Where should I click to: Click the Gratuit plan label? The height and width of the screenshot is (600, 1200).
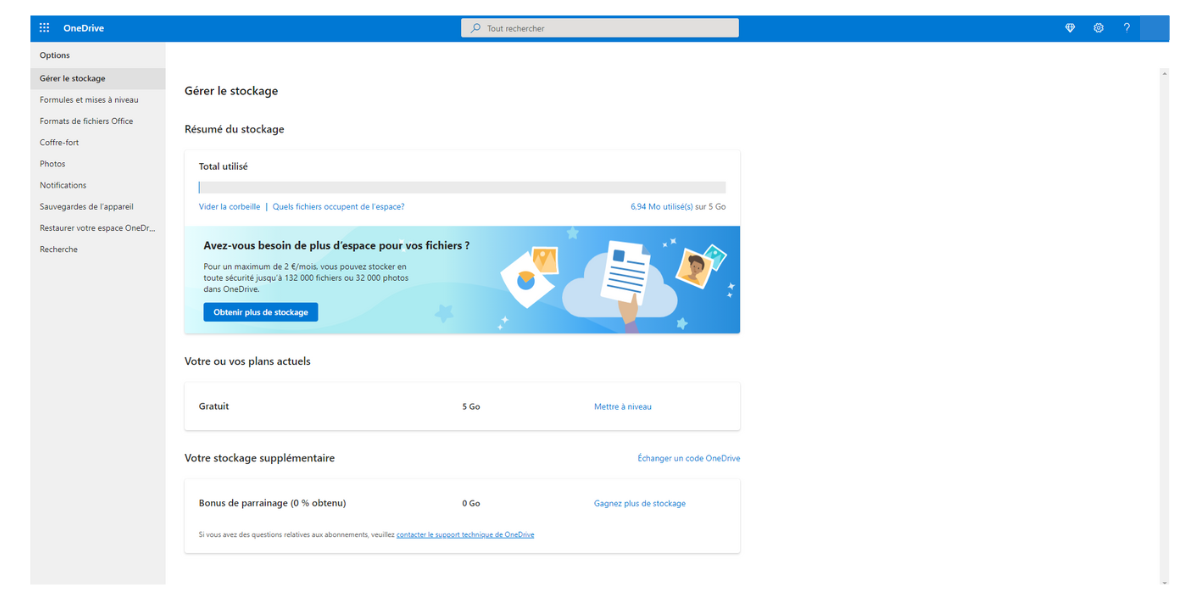(x=214, y=407)
